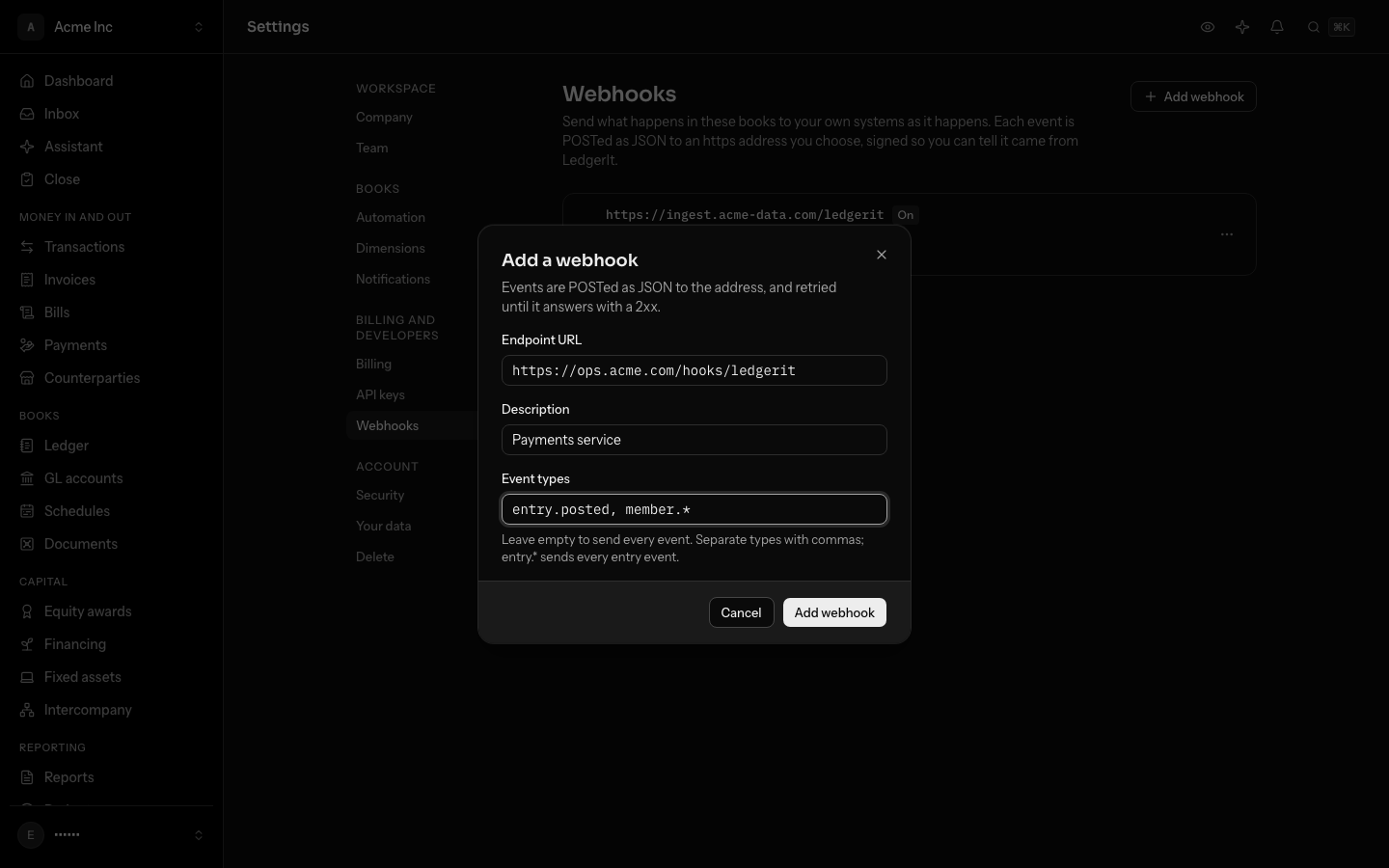Click the Bills receipt icon
This screenshot has width=1389, height=868.
[x=27, y=312]
